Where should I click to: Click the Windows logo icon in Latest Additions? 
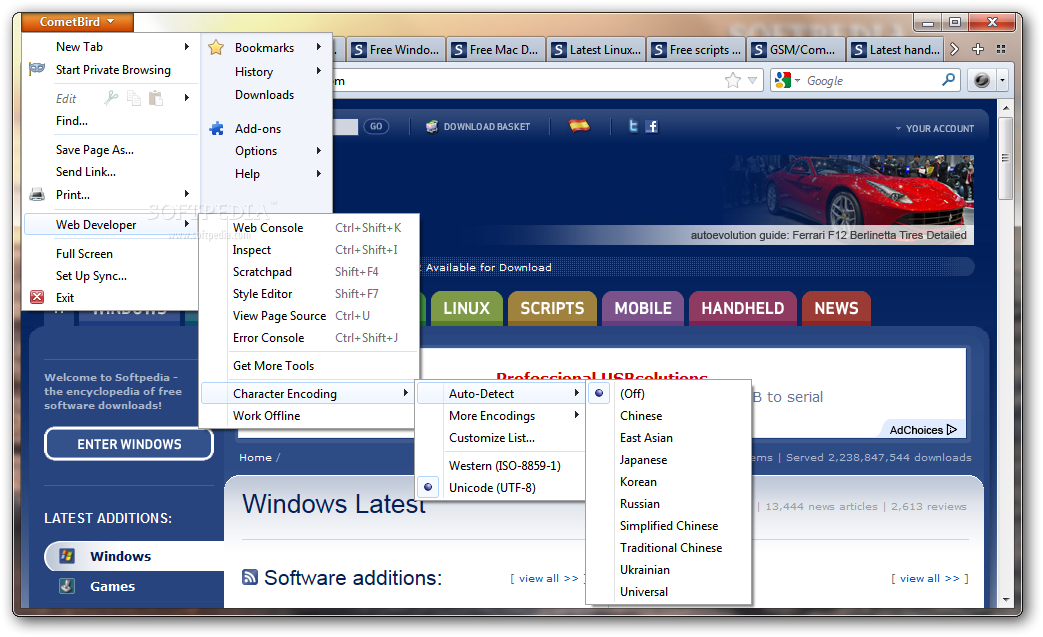point(67,556)
